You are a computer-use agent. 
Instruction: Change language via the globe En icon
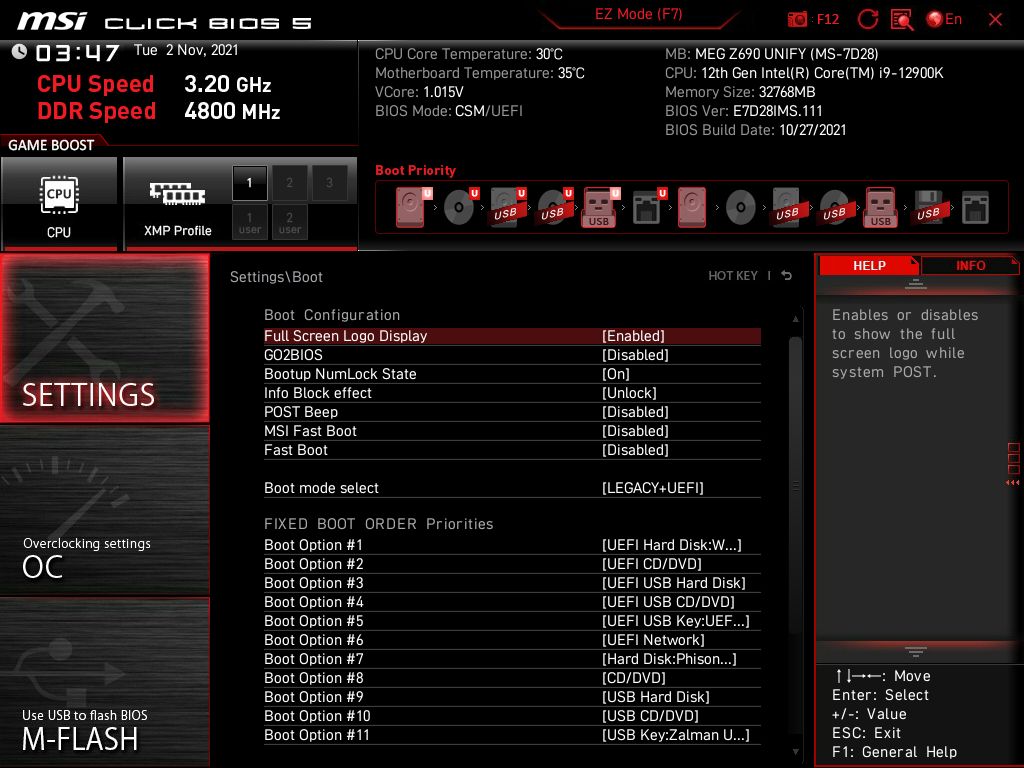[x=944, y=20]
